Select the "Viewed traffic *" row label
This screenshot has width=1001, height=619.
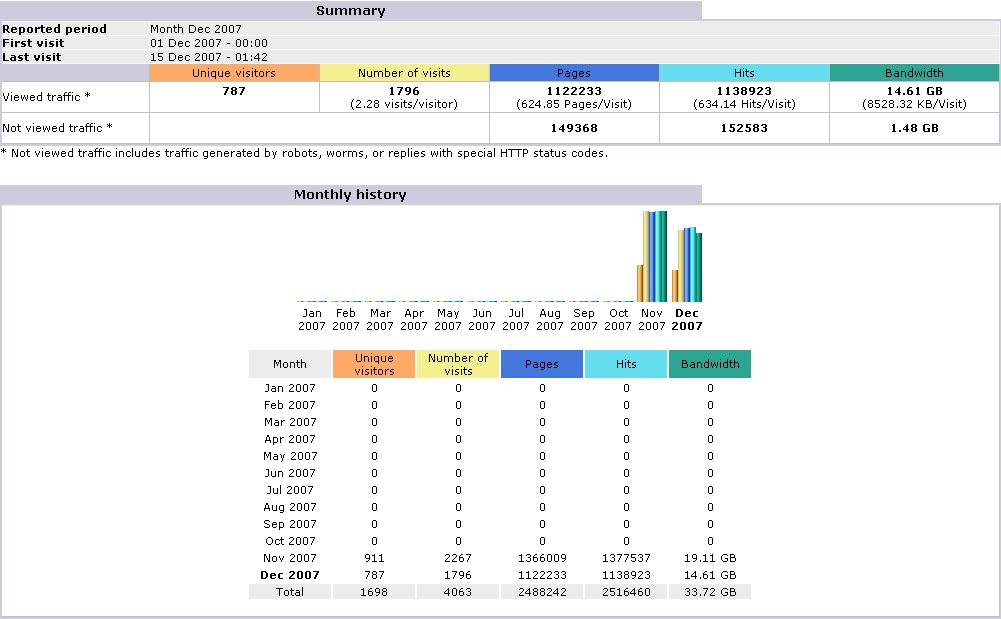pos(47,97)
